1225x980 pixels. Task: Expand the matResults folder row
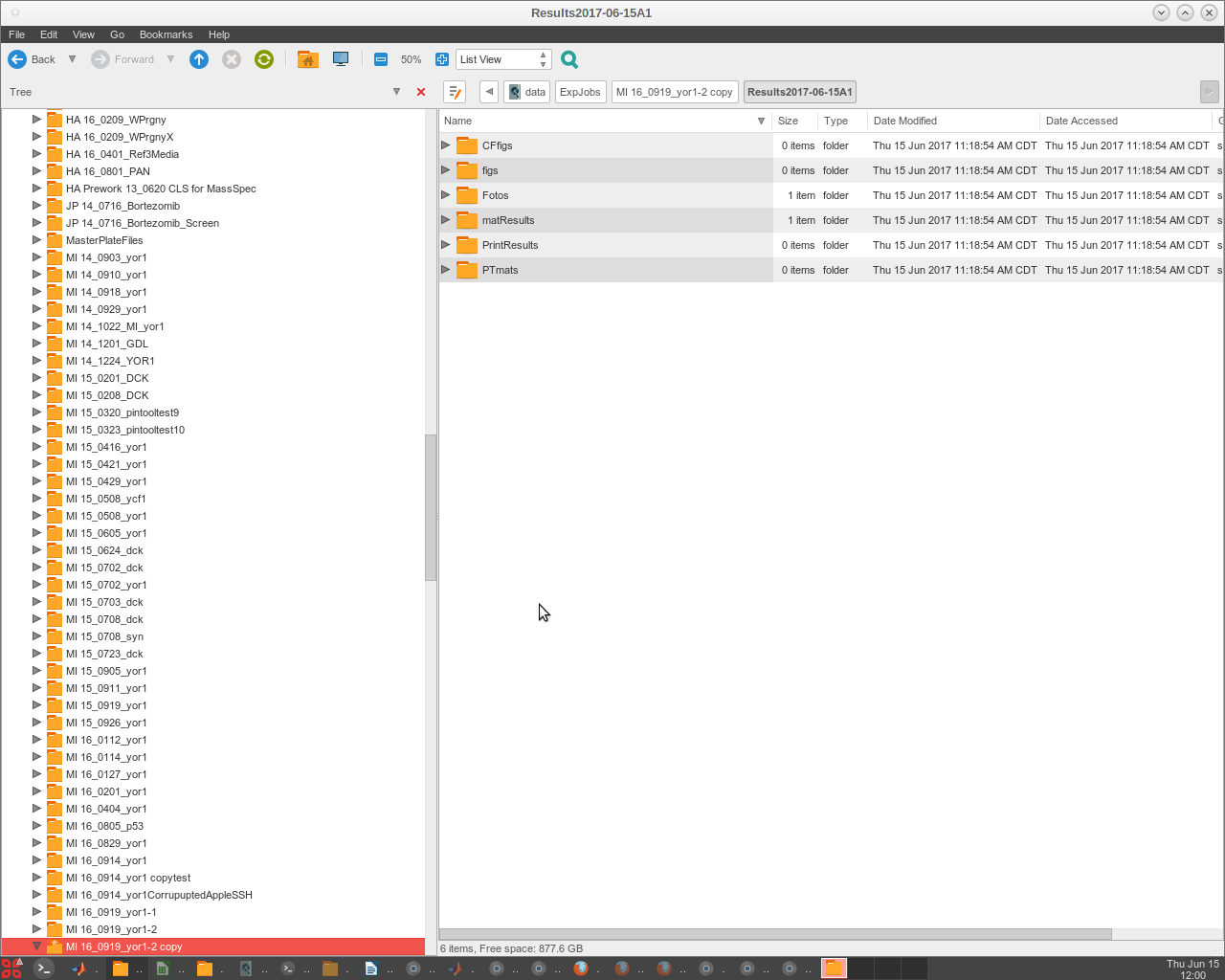coord(446,220)
